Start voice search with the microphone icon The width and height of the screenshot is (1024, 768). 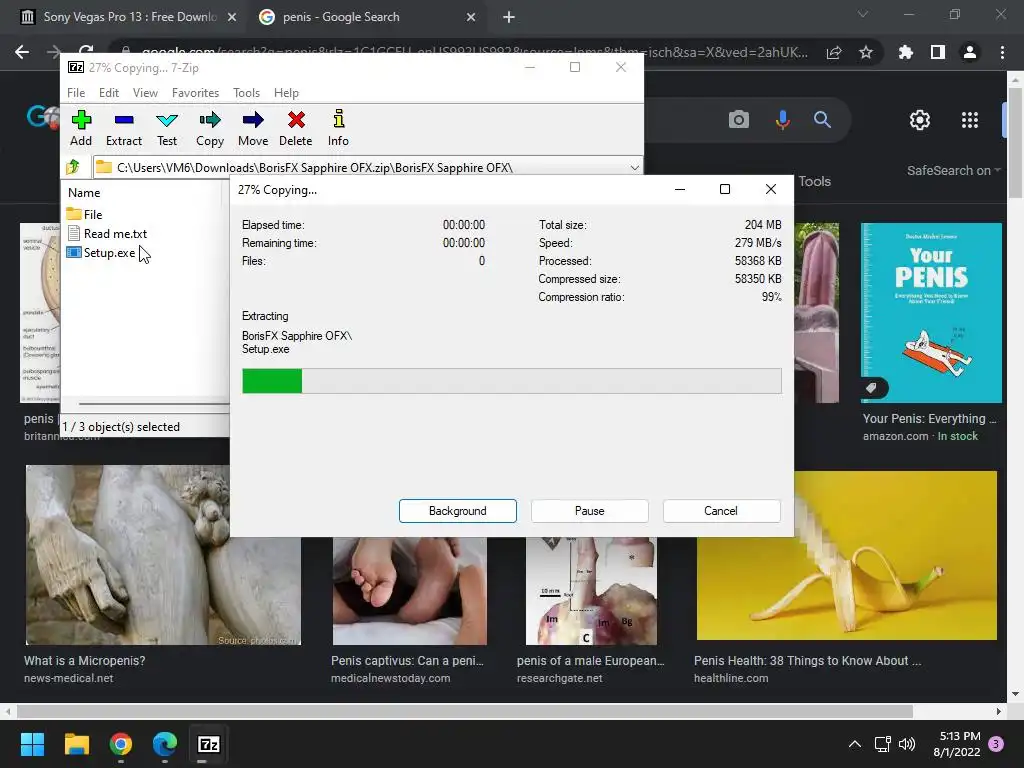pos(782,120)
